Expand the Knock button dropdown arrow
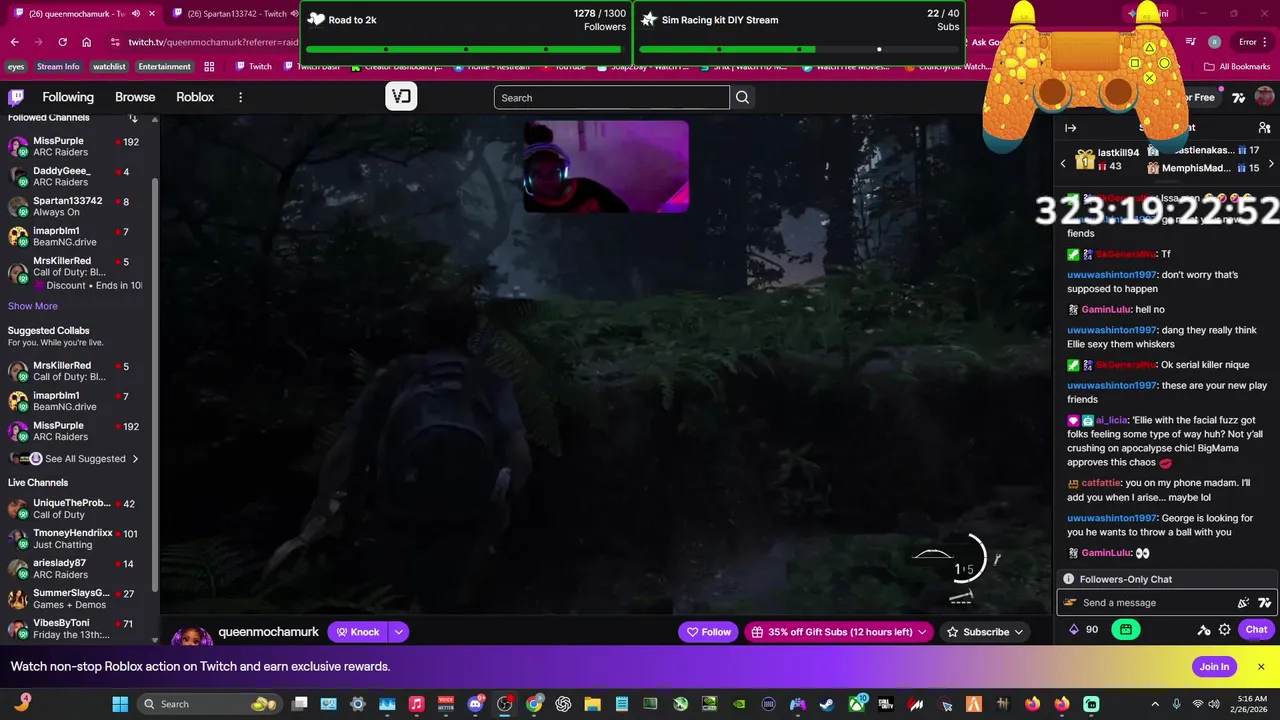The height and width of the screenshot is (720, 1280). tap(398, 632)
